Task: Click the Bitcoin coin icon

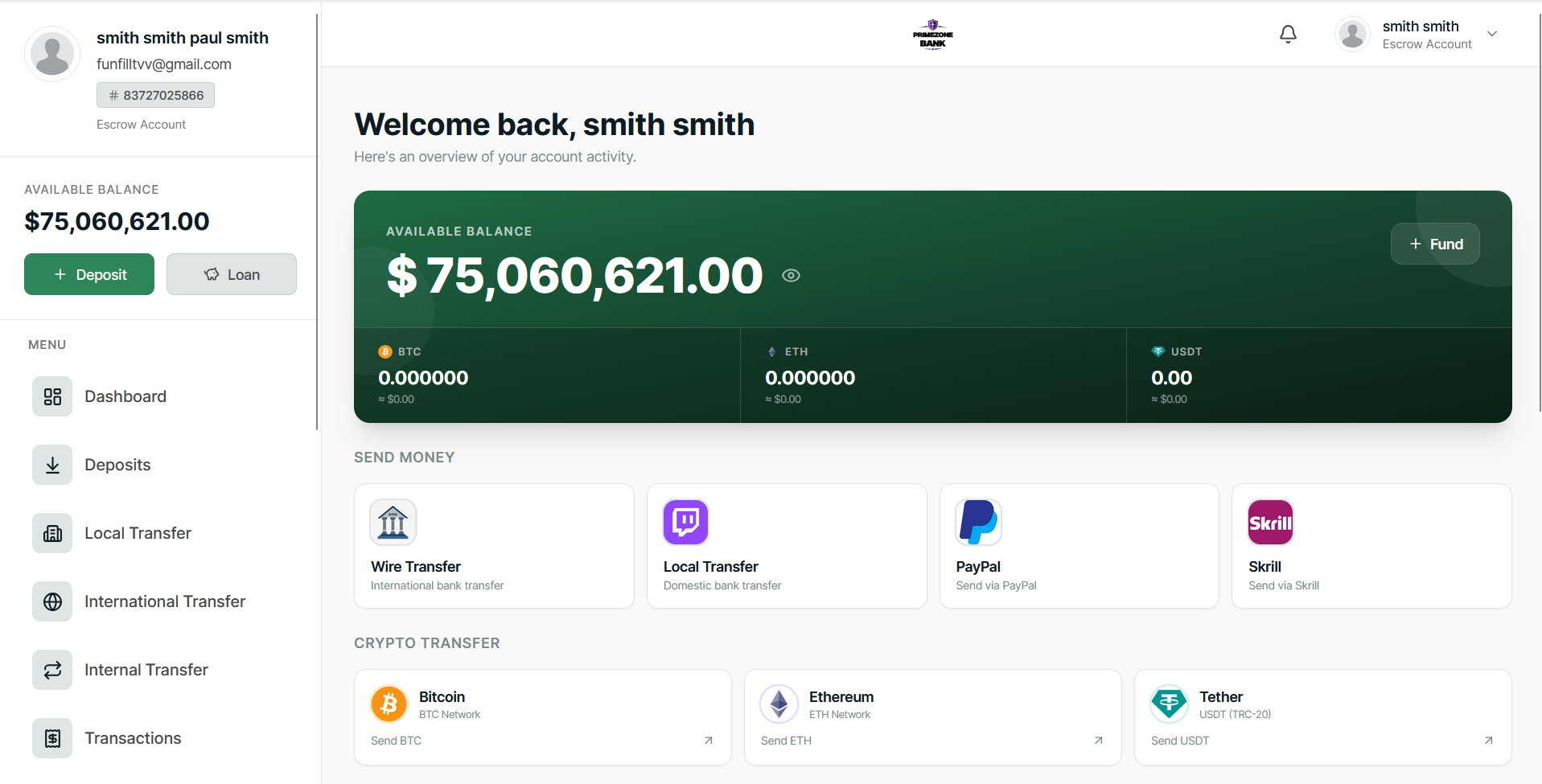Action: coord(389,704)
